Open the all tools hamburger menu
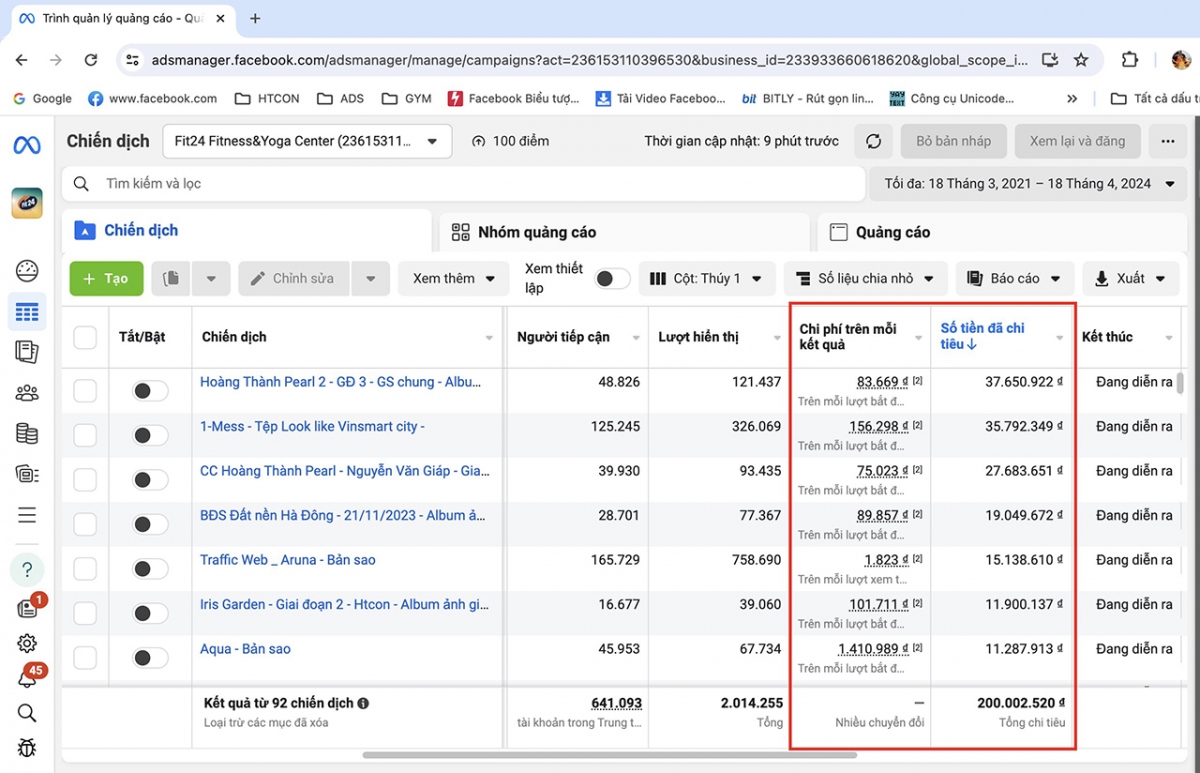This screenshot has width=1200, height=773. click(27, 515)
